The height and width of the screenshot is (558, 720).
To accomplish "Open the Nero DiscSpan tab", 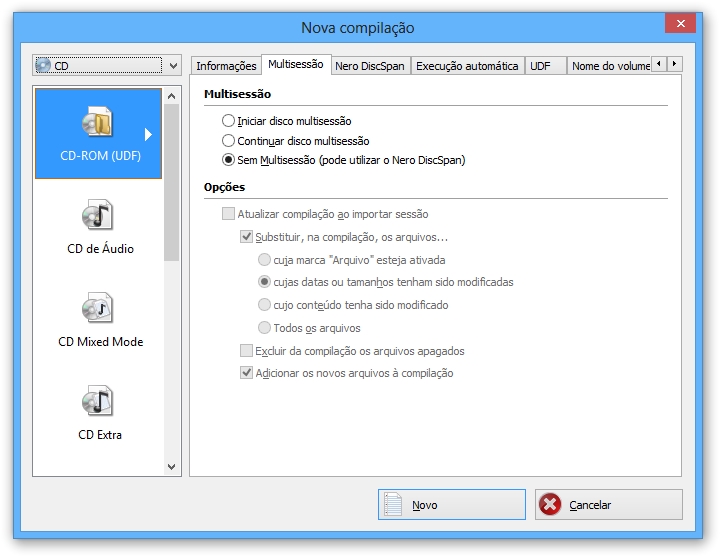I will (x=370, y=66).
